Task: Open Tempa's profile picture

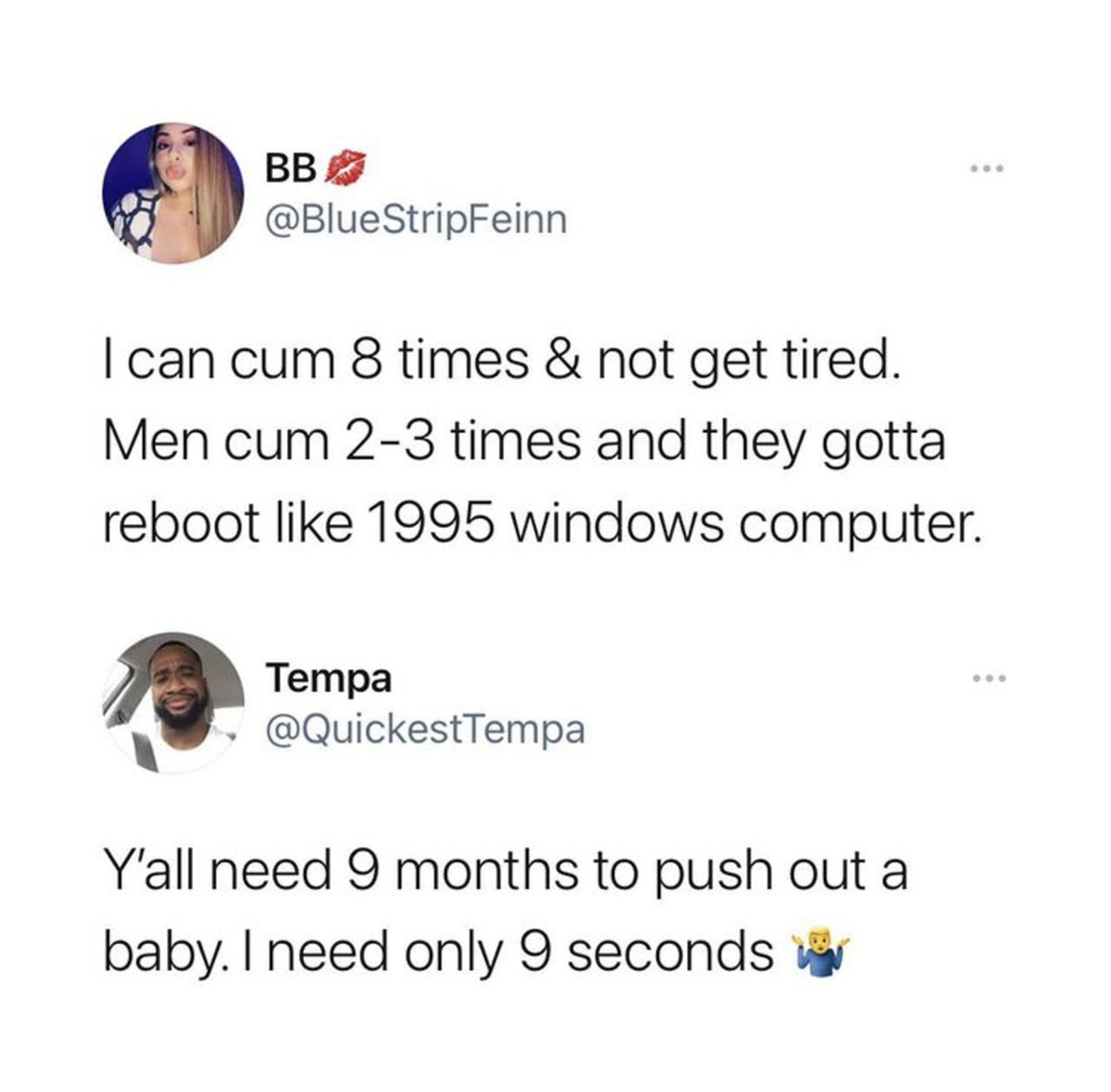Action: point(171,703)
